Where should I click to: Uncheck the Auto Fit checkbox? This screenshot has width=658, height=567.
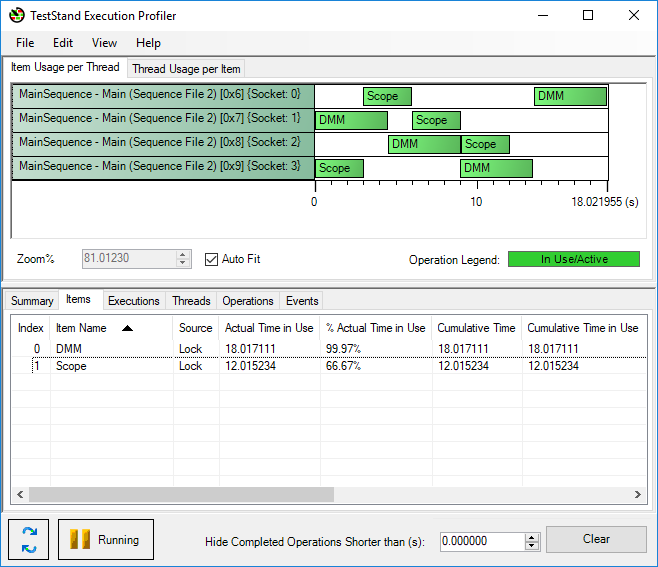coord(211,259)
